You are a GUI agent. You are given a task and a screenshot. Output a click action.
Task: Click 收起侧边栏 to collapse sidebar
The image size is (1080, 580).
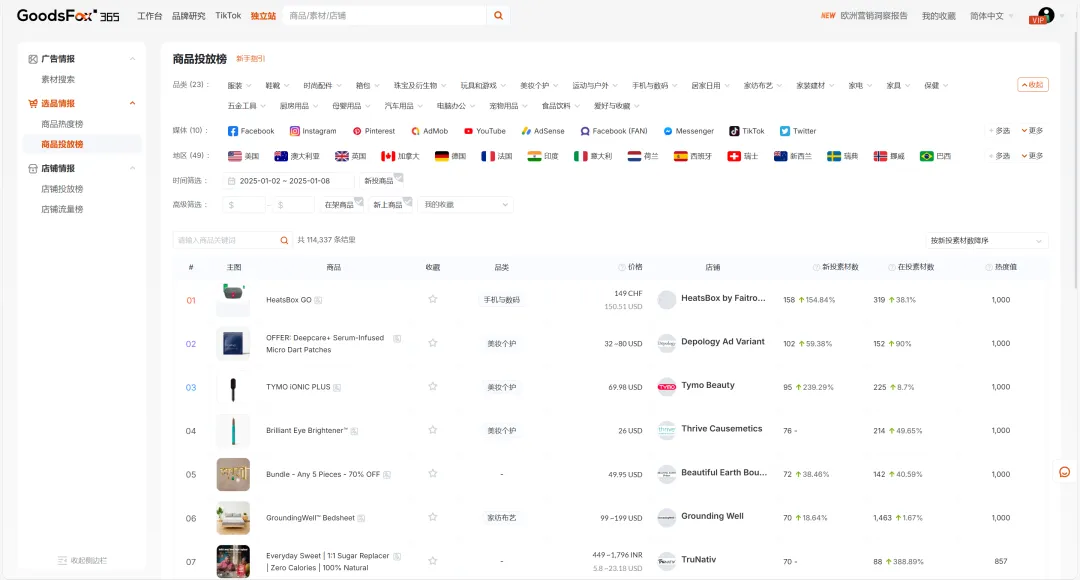coord(82,561)
